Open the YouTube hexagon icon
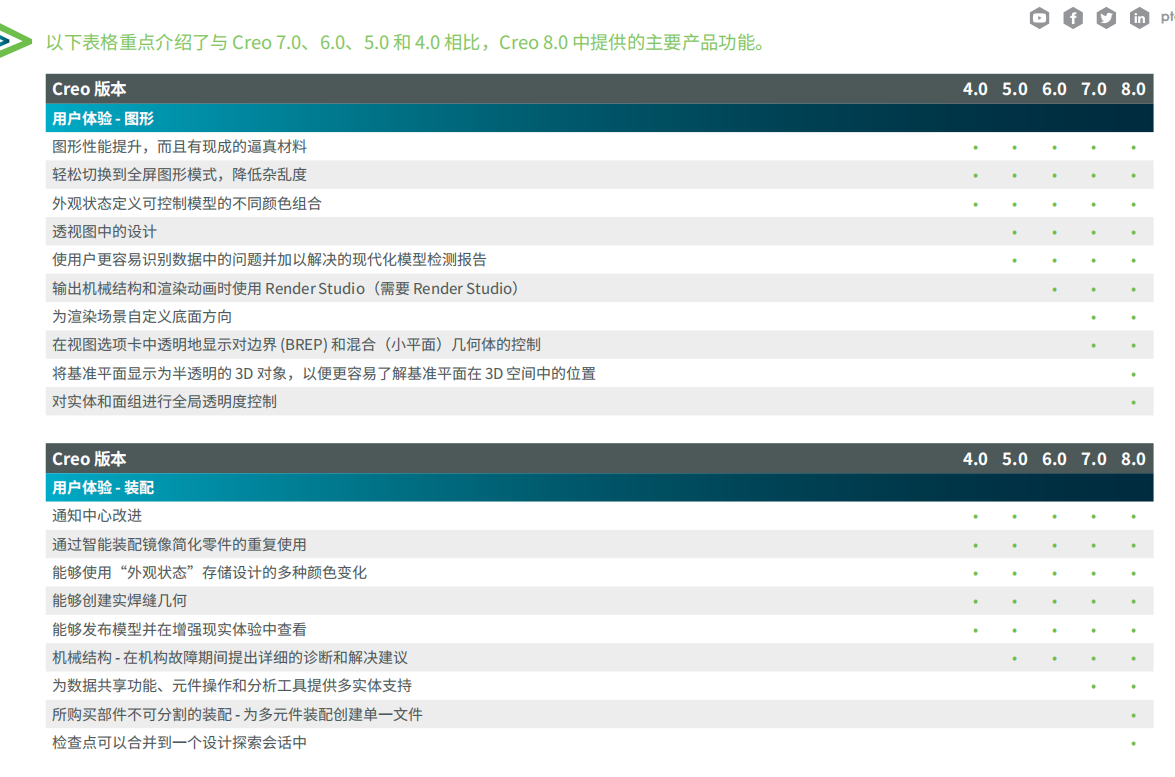 point(1040,17)
